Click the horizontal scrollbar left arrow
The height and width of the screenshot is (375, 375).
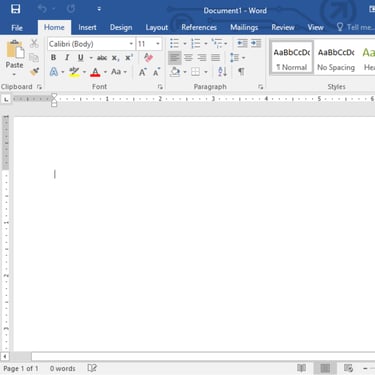5,356
